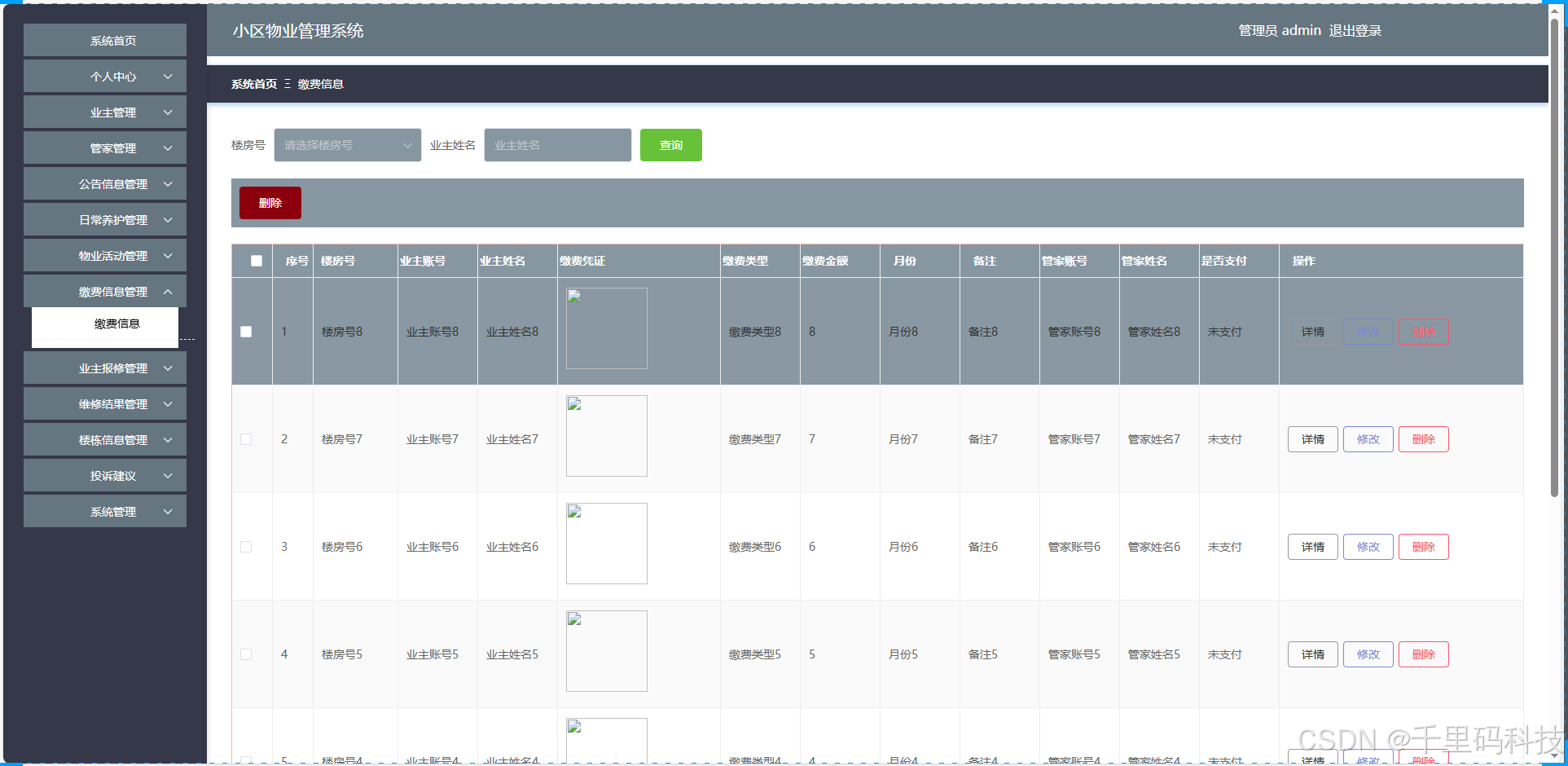Open the 缴费凭证 image for 楼房号8

[607, 328]
